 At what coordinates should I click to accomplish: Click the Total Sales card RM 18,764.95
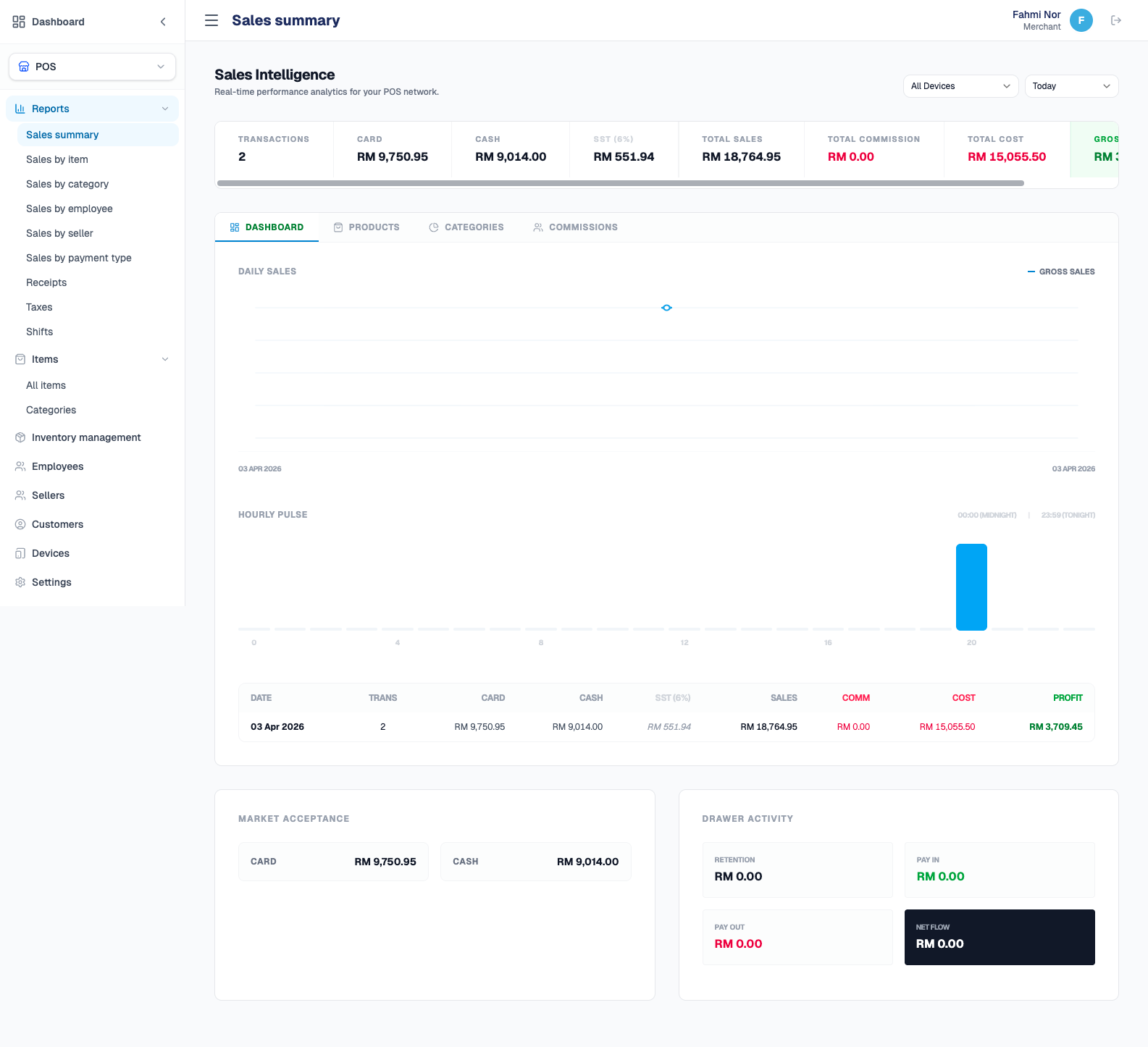point(742,149)
